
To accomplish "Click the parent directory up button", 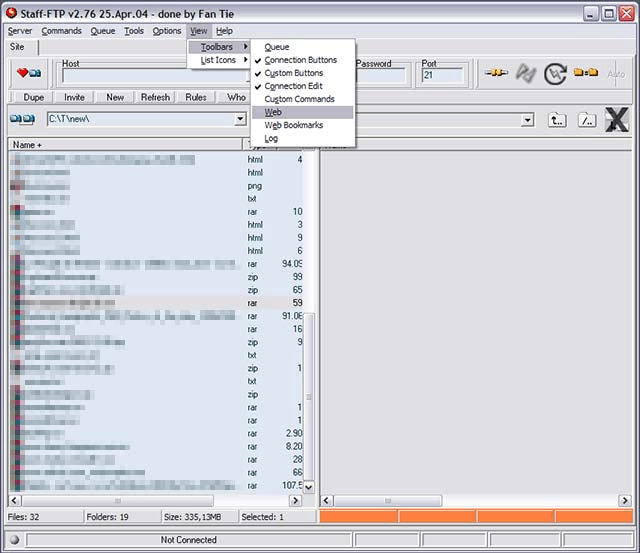I will (x=558, y=120).
